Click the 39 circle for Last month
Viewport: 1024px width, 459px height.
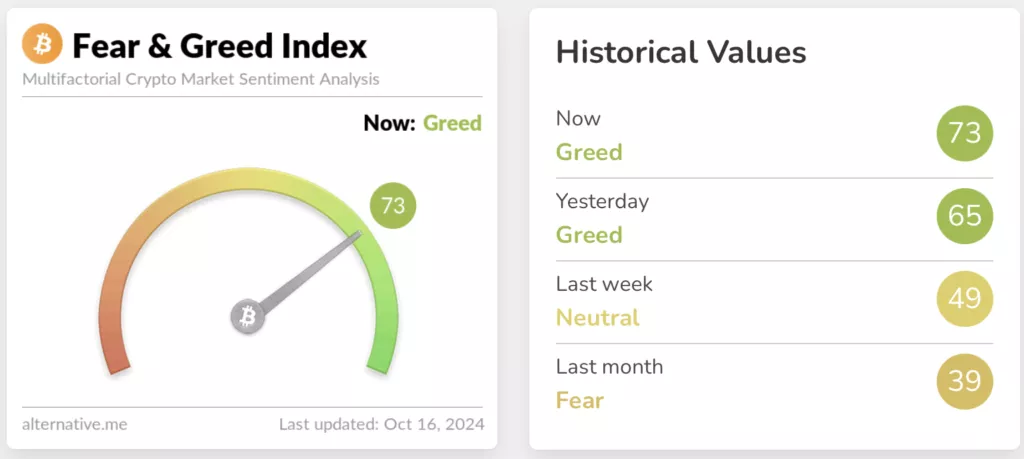(965, 382)
